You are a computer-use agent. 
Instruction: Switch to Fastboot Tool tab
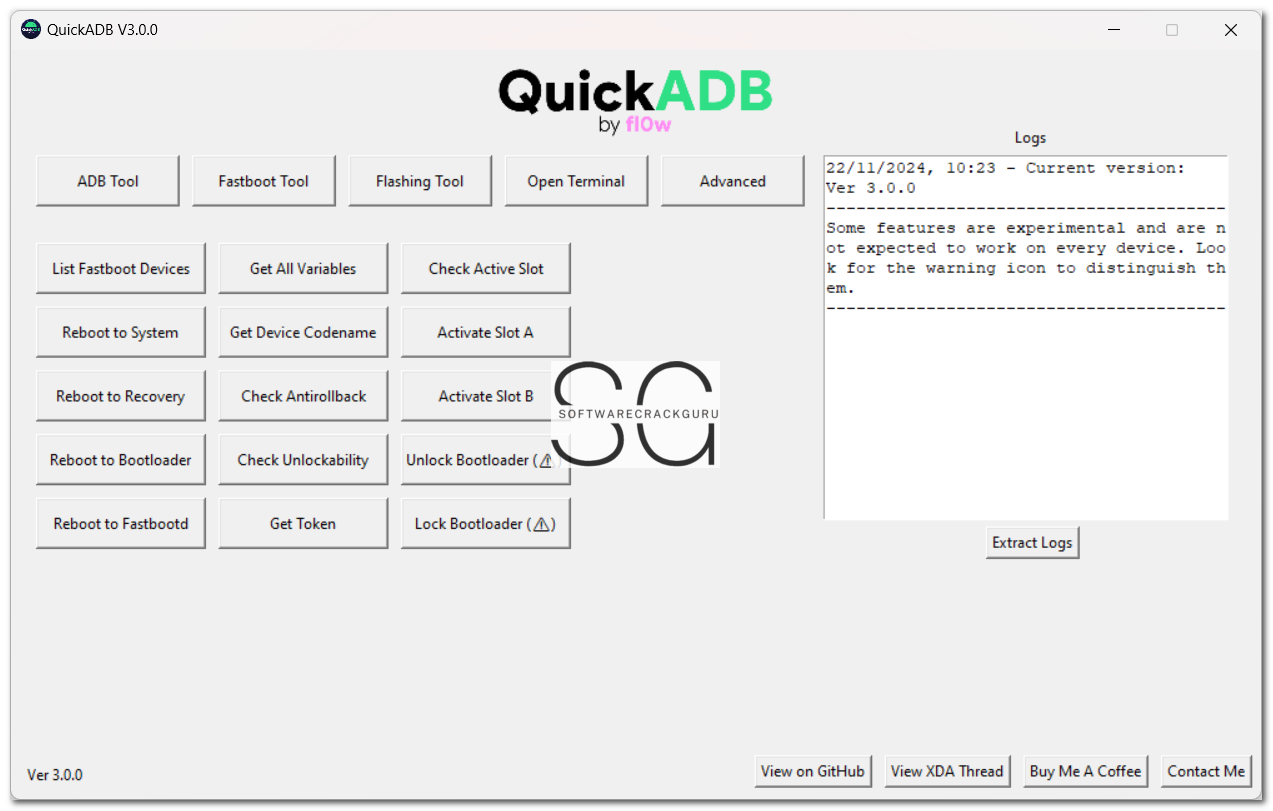(x=264, y=181)
